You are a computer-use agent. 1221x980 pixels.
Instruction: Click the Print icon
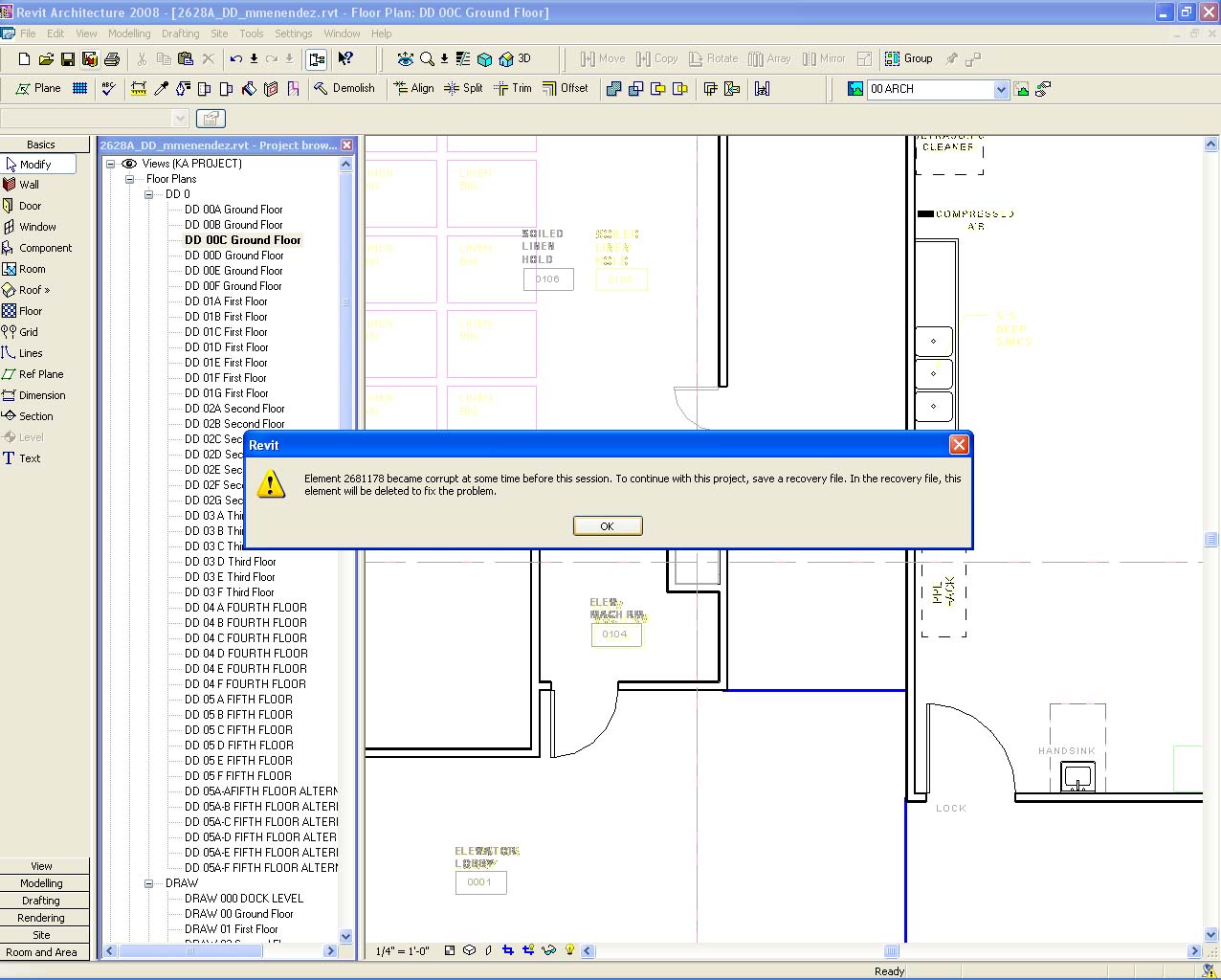(x=112, y=59)
